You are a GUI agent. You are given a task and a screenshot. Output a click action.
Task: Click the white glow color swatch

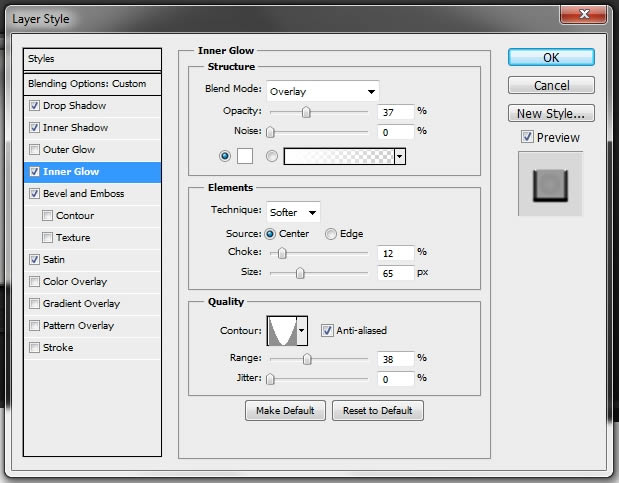pos(245,156)
